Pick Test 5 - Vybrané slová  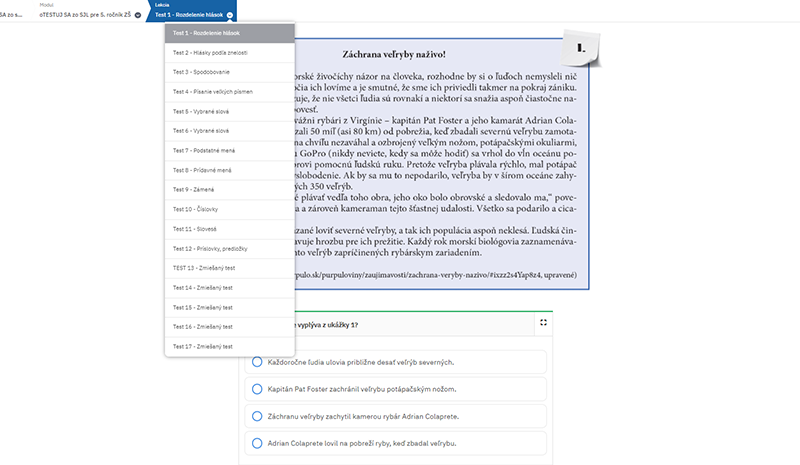coord(230,111)
